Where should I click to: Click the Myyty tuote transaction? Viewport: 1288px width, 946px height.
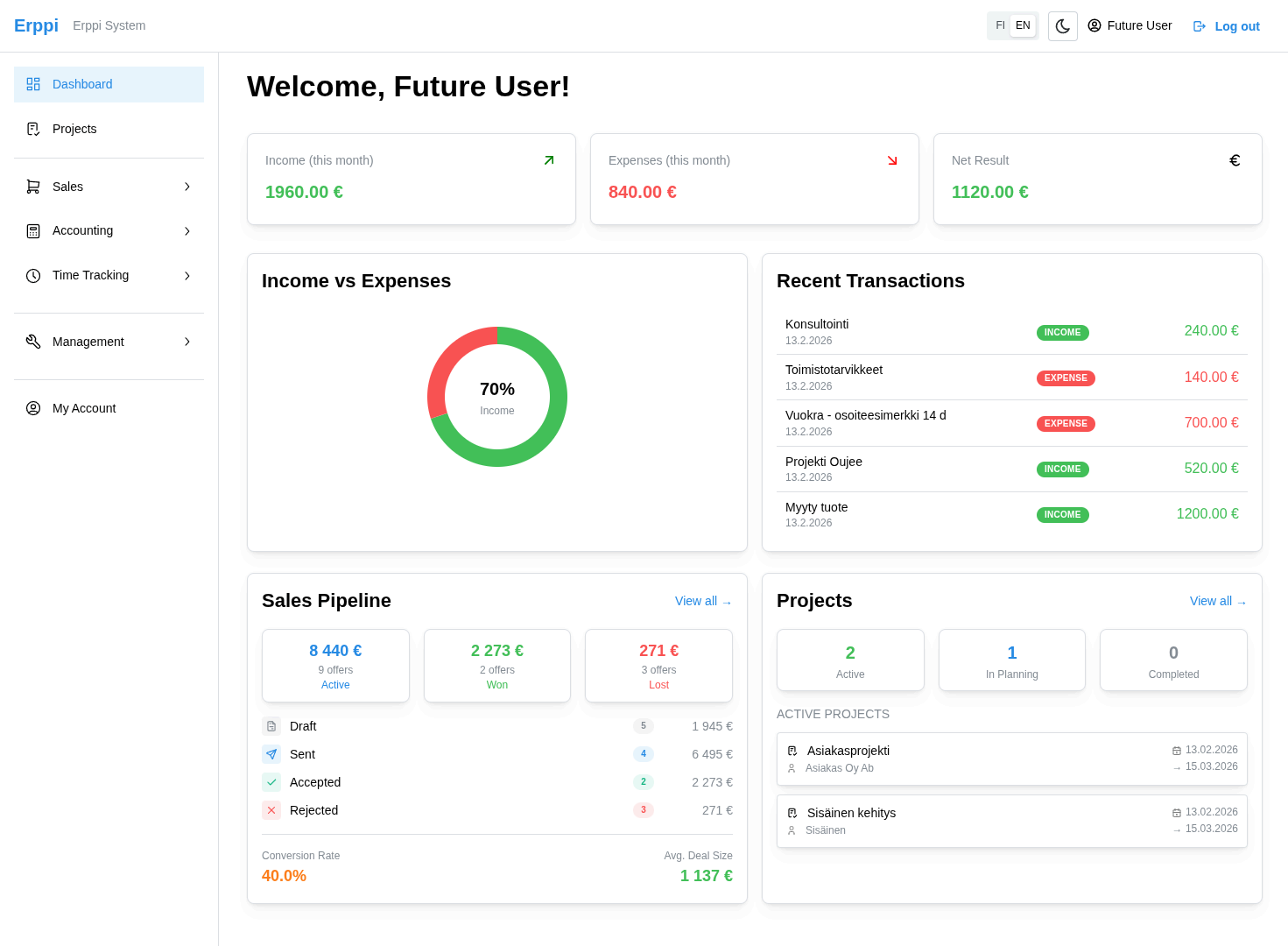tap(1012, 515)
